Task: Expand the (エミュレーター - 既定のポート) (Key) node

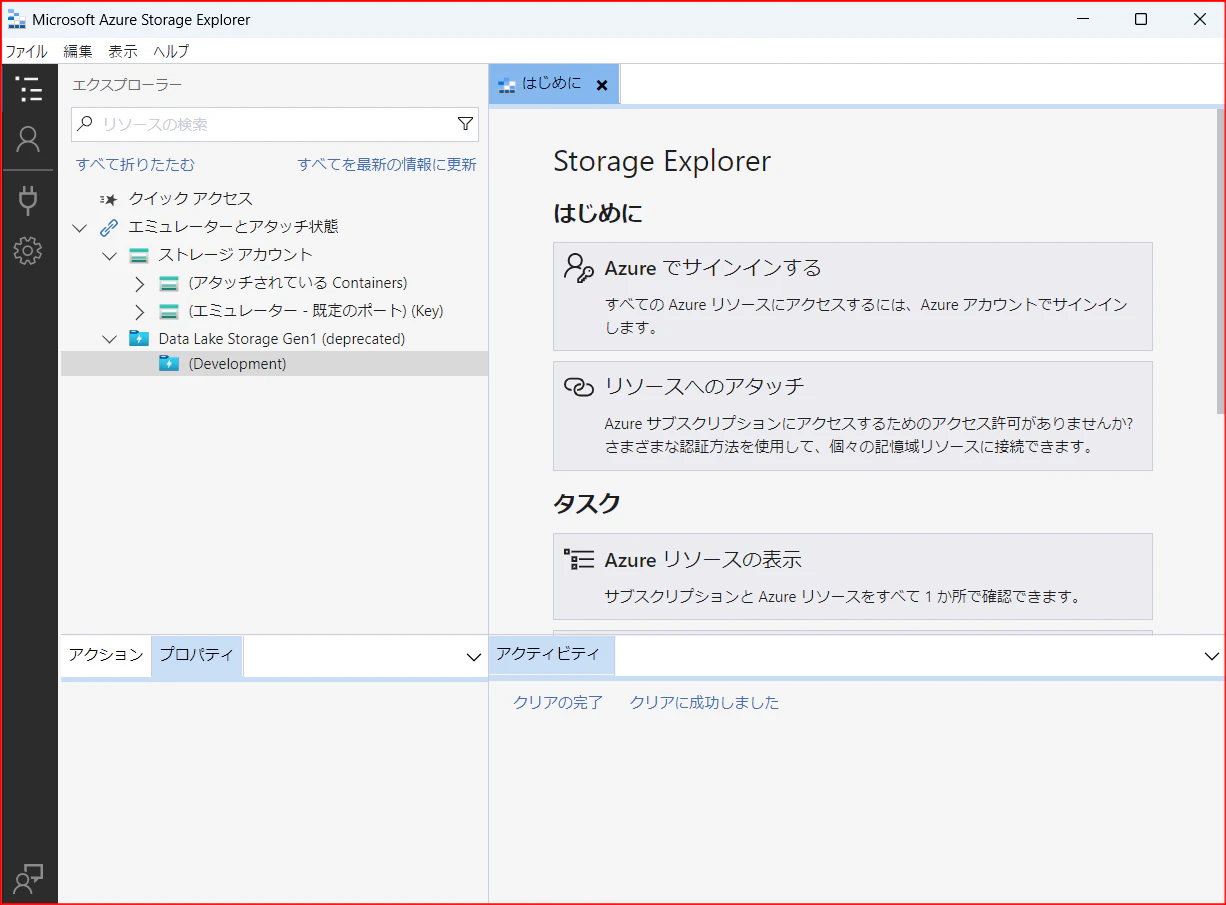Action: [140, 311]
